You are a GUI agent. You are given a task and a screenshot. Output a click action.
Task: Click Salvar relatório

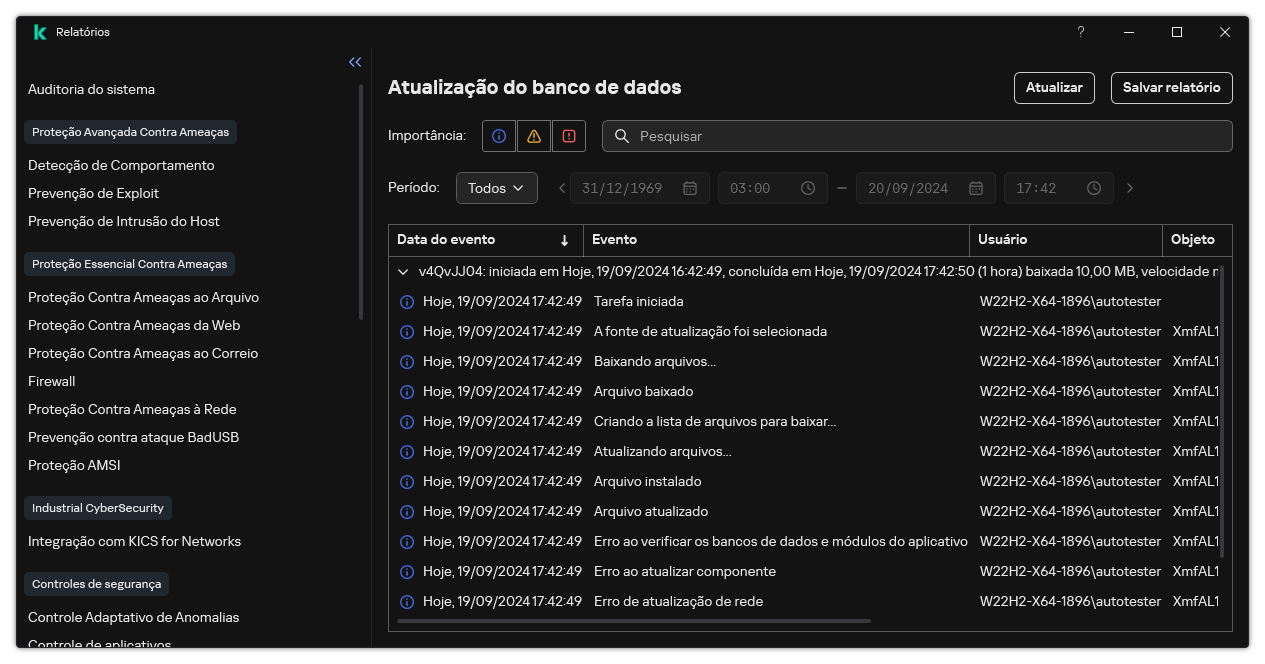pyautogui.click(x=1171, y=88)
